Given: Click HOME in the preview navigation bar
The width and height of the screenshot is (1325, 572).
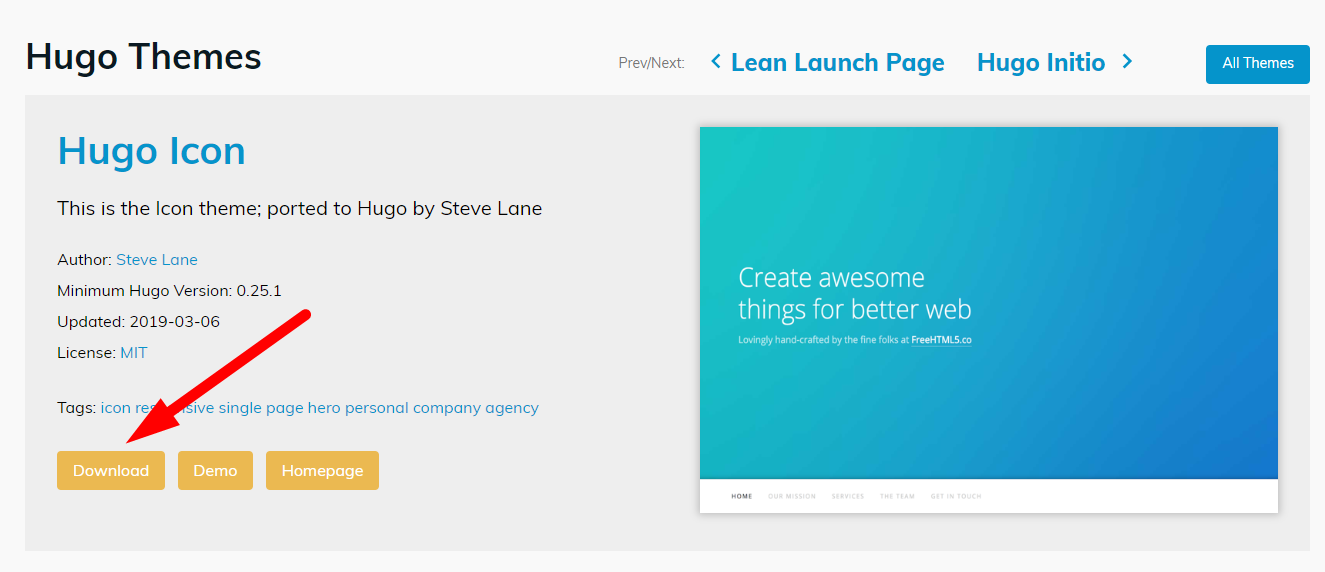Looking at the screenshot, I should pos(741,496).
